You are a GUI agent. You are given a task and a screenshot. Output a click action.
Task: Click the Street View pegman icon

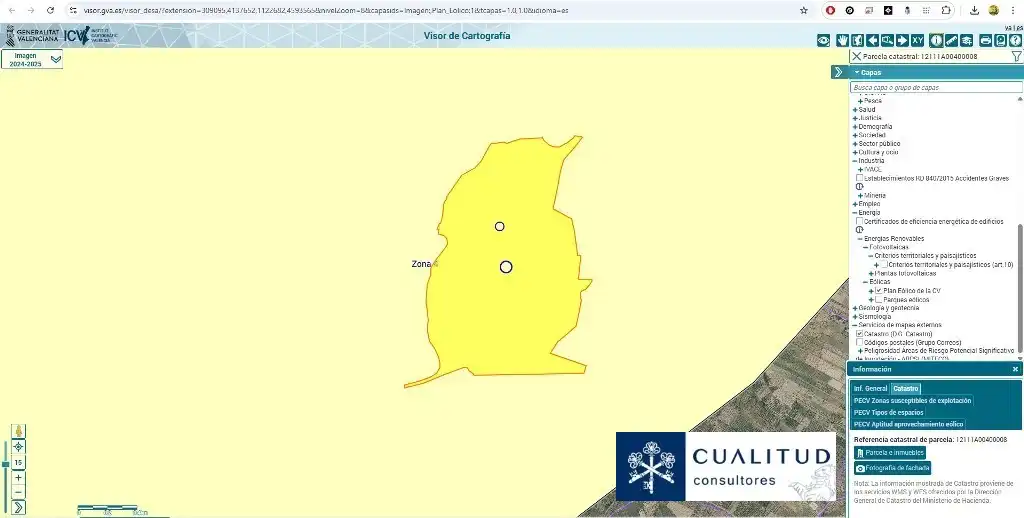pos(18,431)
